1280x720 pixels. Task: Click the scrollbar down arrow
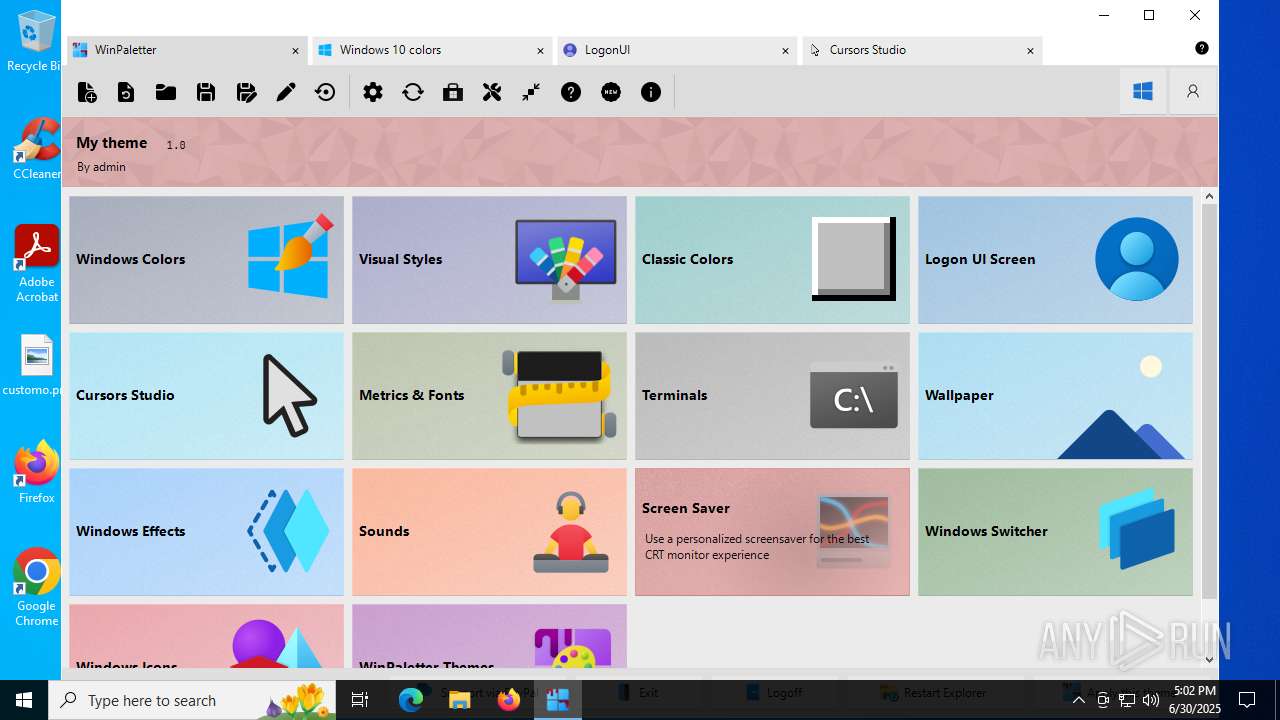click(1209, 660)
